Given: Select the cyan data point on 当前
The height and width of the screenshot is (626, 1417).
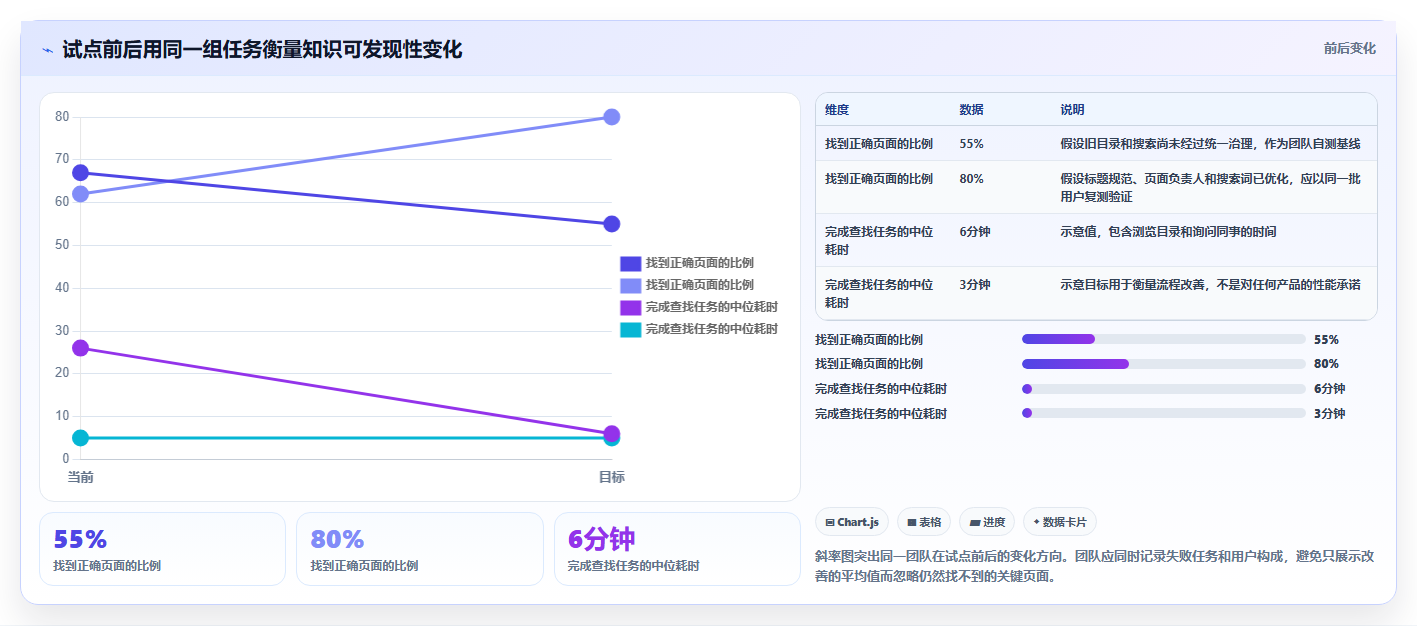Looking at the screenshot, I should click(81, 438).
